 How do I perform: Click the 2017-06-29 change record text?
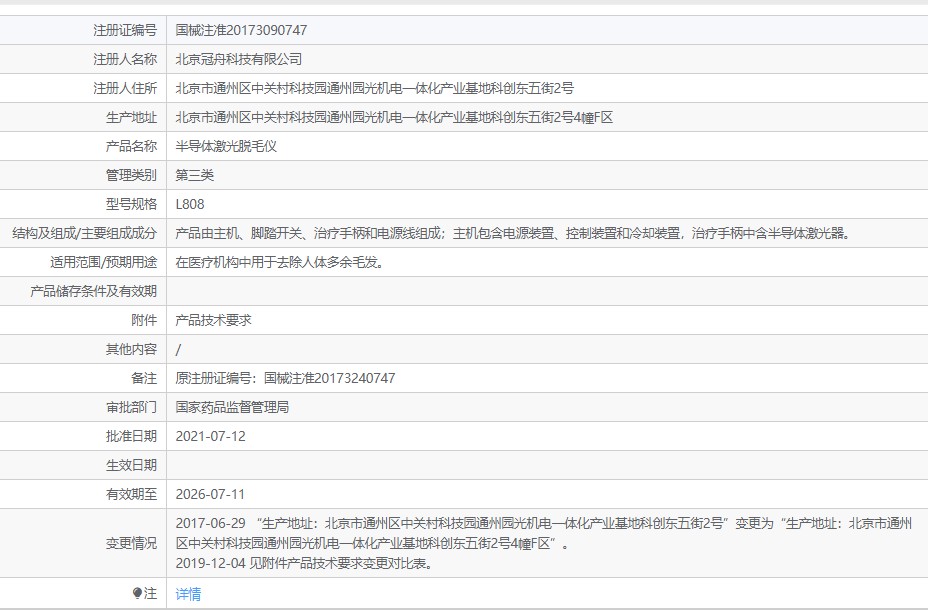[x=544, y=533]
